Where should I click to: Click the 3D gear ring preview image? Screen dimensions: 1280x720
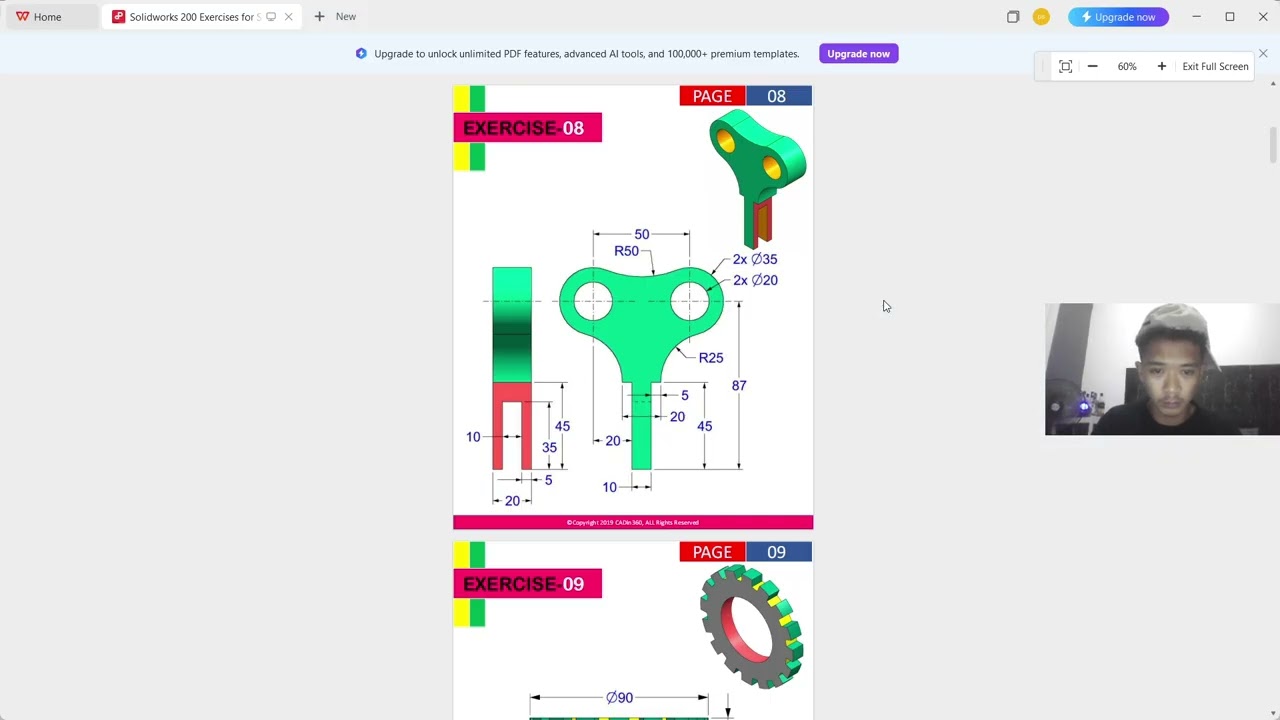click(751, 627)
